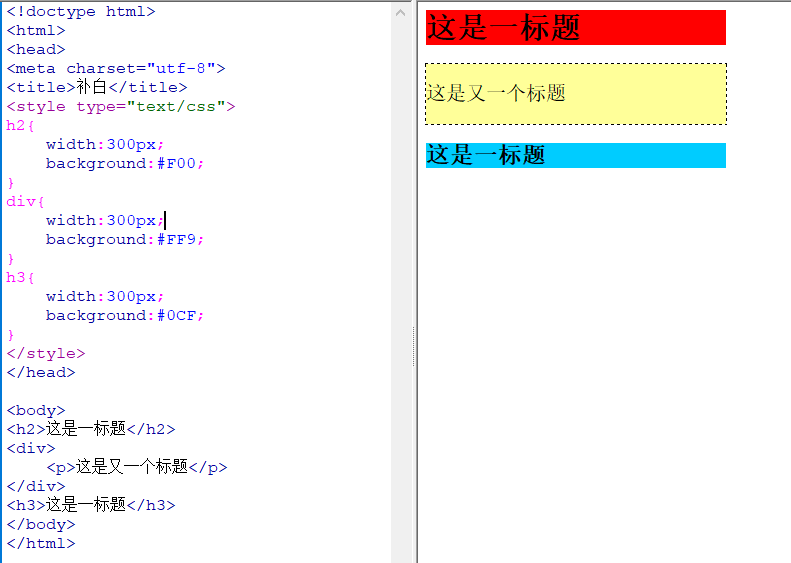Click the splitter handle between code and preview

pos(414,346)
